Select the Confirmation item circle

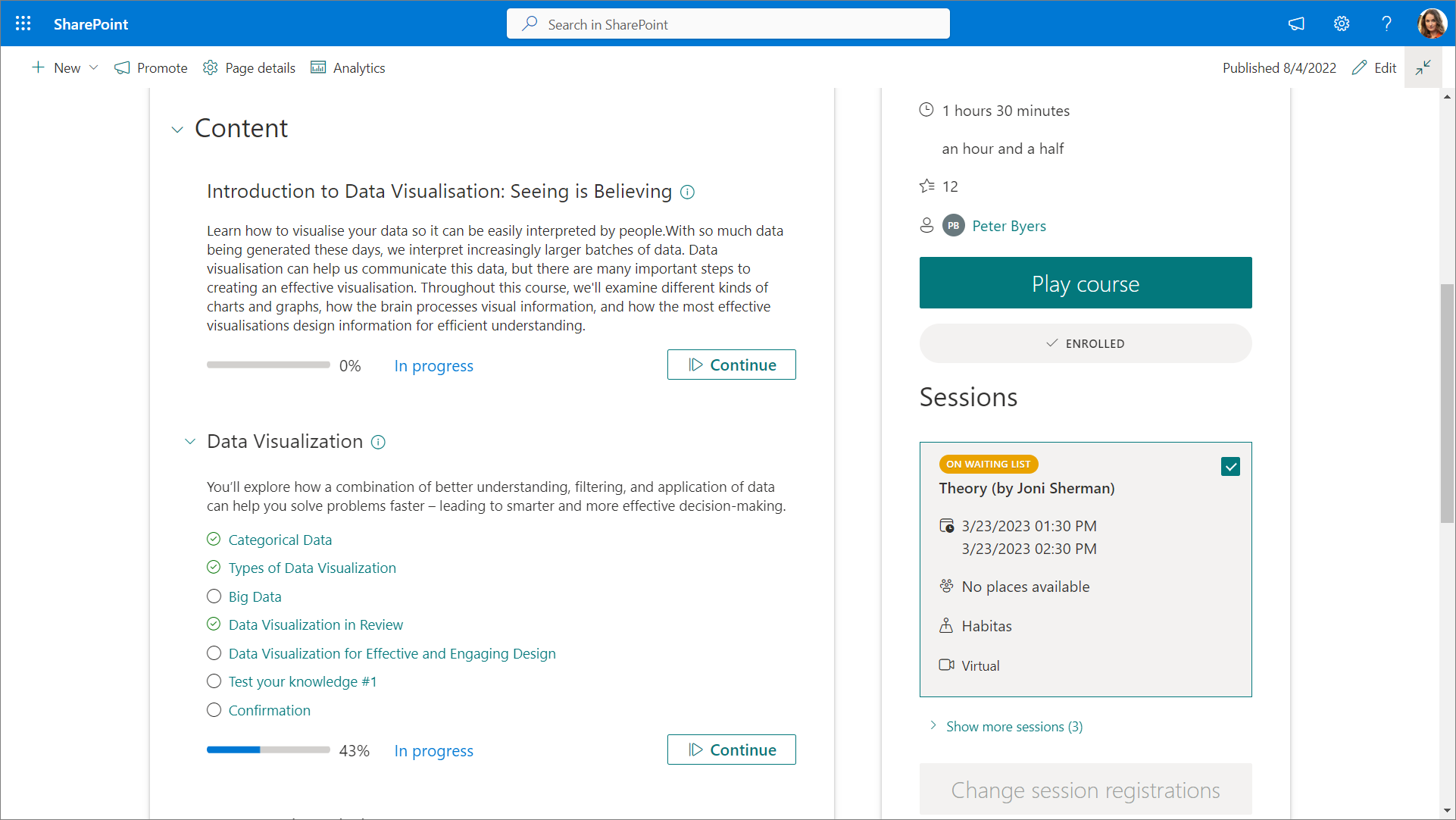(x=214, y=710)
